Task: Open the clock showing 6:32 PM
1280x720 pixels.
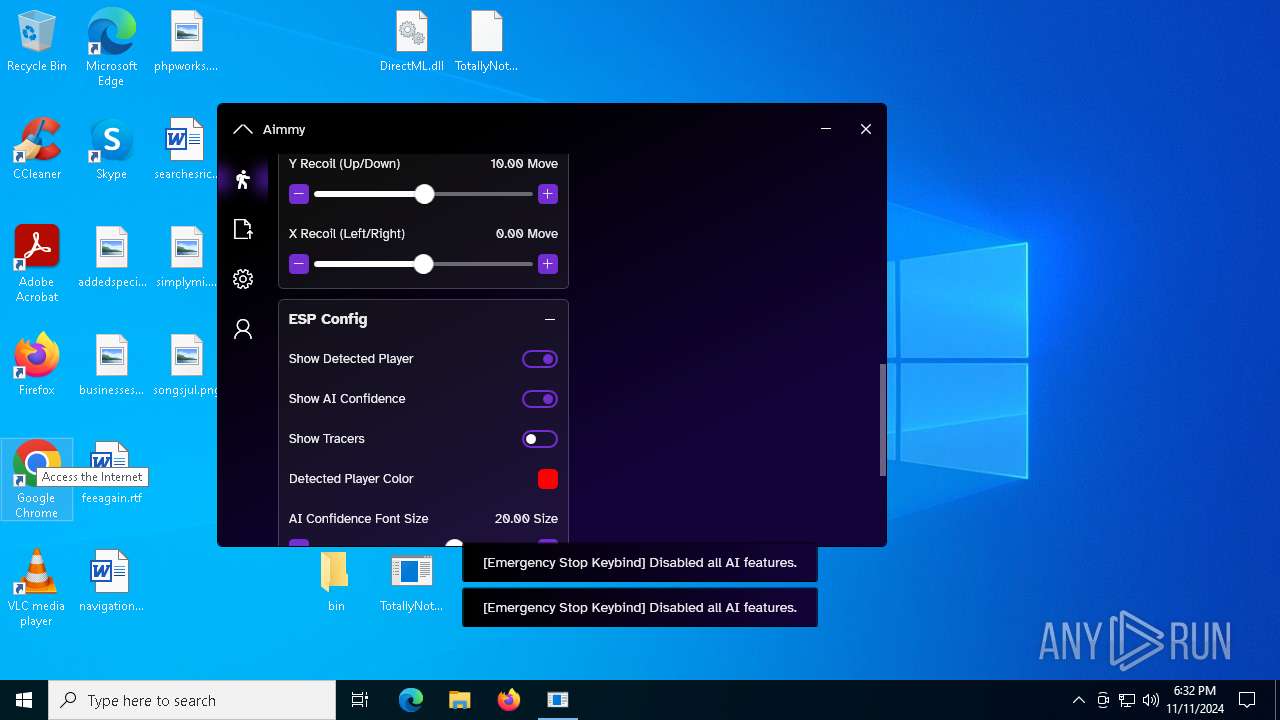Action: click(x=1195, y=700)
